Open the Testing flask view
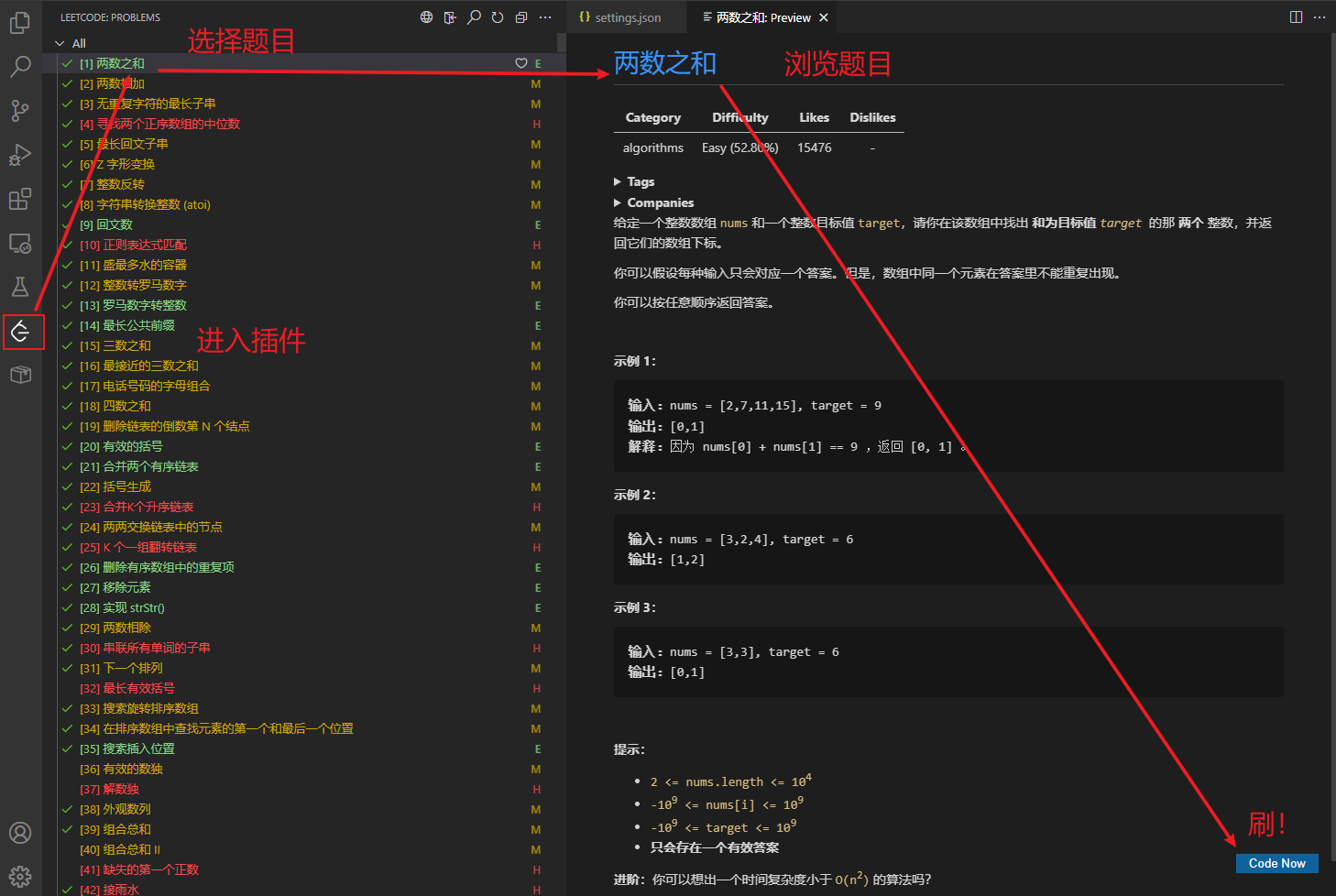The image size is (1336, 896). [20, 287]
